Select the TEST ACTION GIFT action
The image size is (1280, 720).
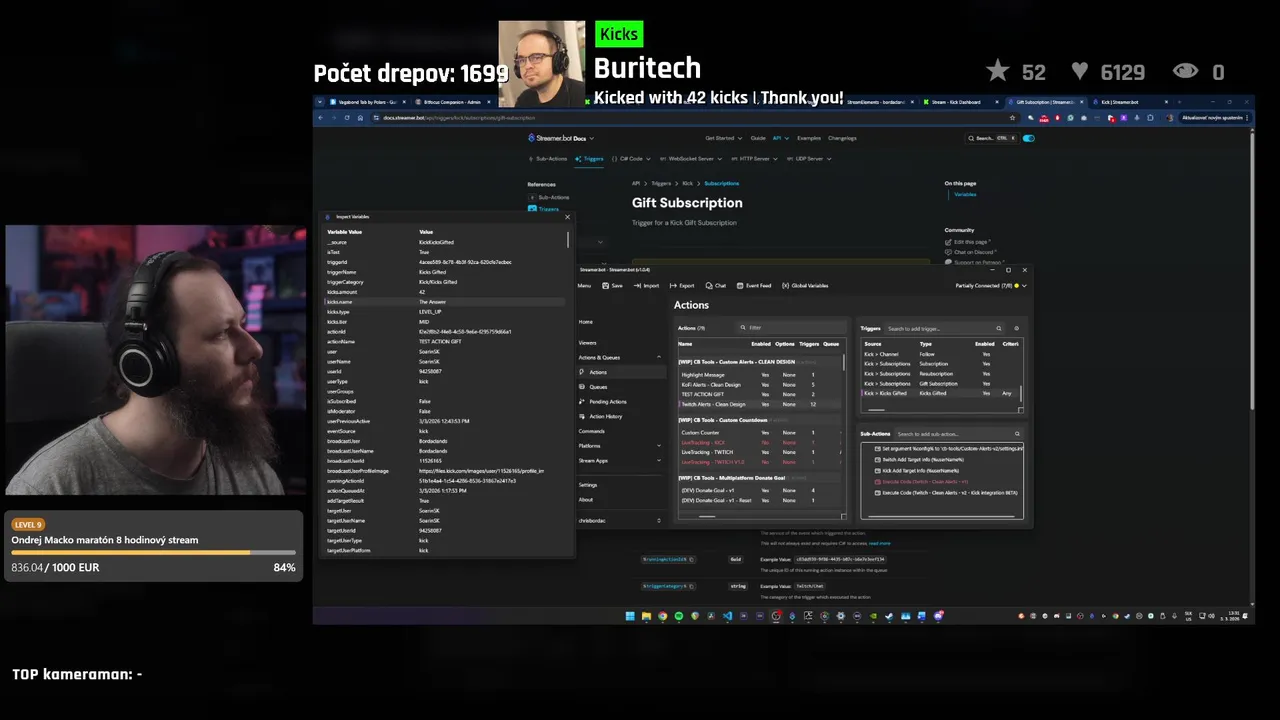coord(760,394)
